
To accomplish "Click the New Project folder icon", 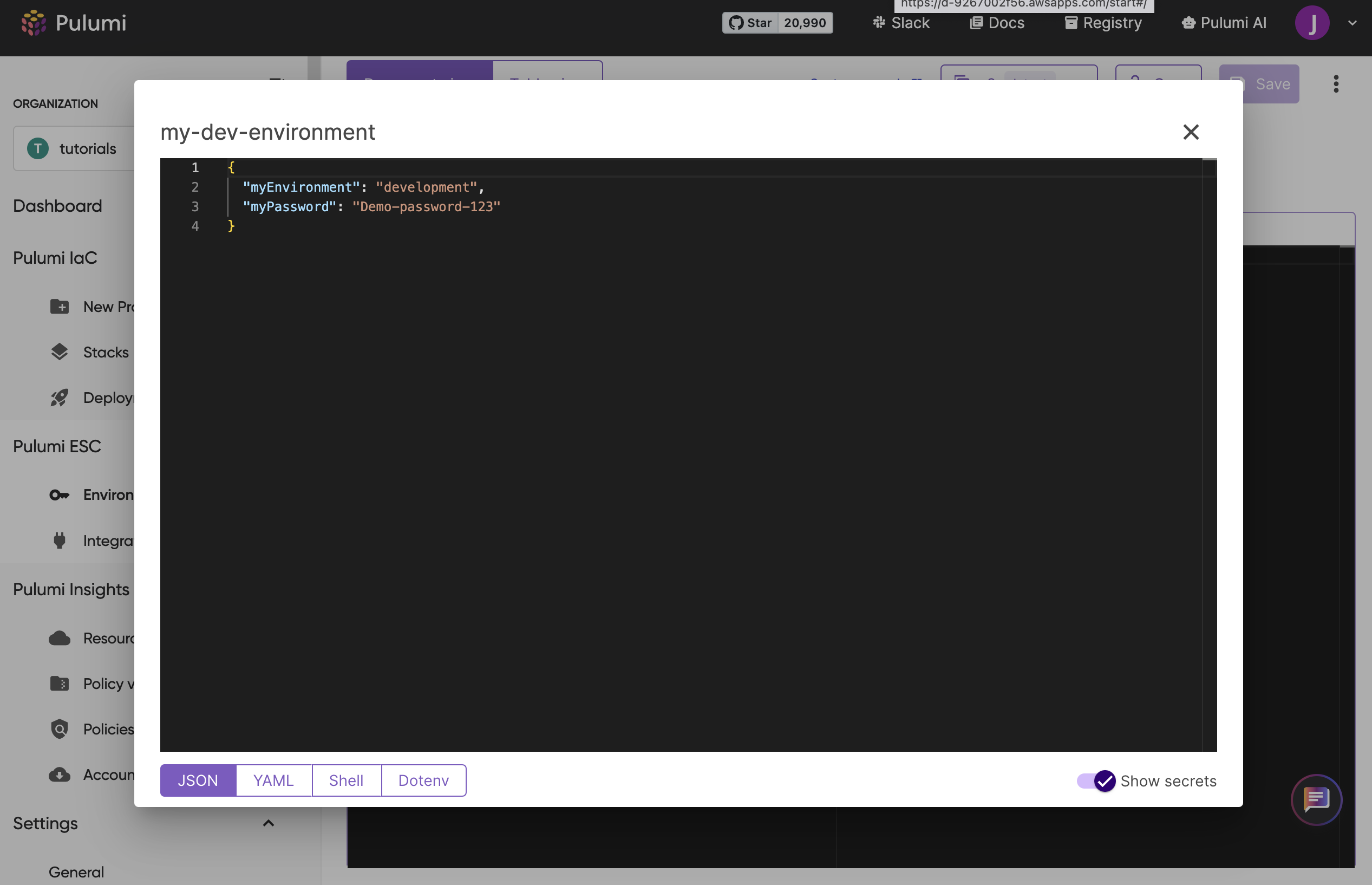I will pyautogui.click(x=59, y=307).
